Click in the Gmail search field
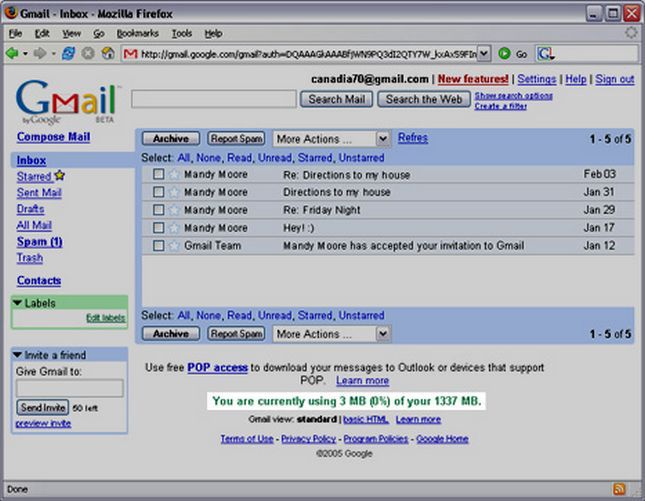 pos(214,99)
